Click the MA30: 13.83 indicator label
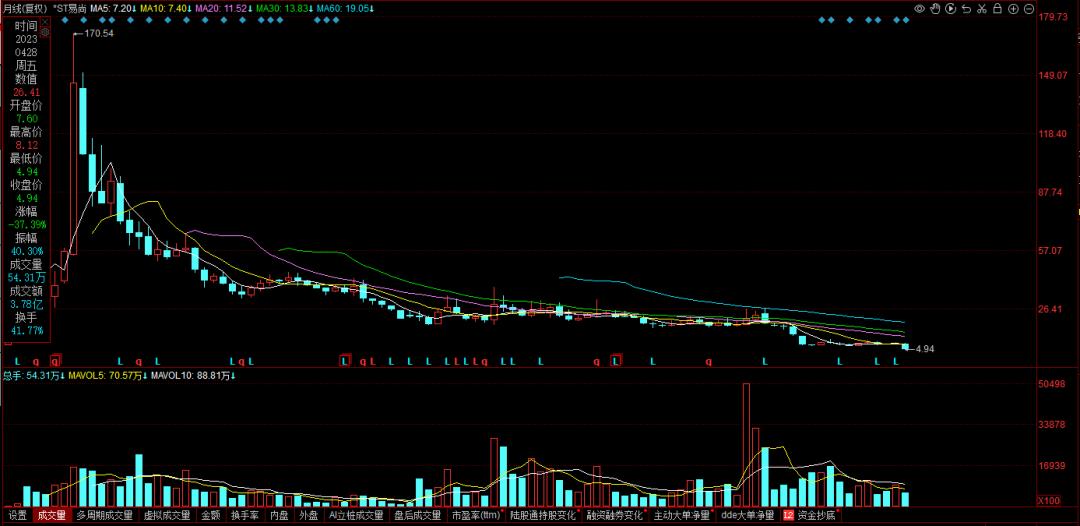Viewport: 1080px width, 526px height. click(282, 8)
